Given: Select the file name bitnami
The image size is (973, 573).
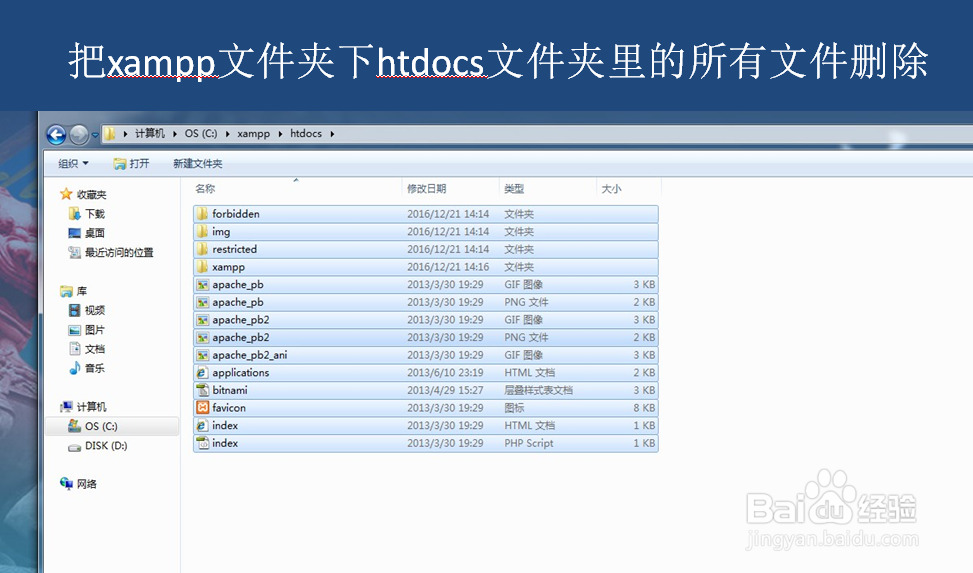Looking at the screenshot, I should coord(230,390).
